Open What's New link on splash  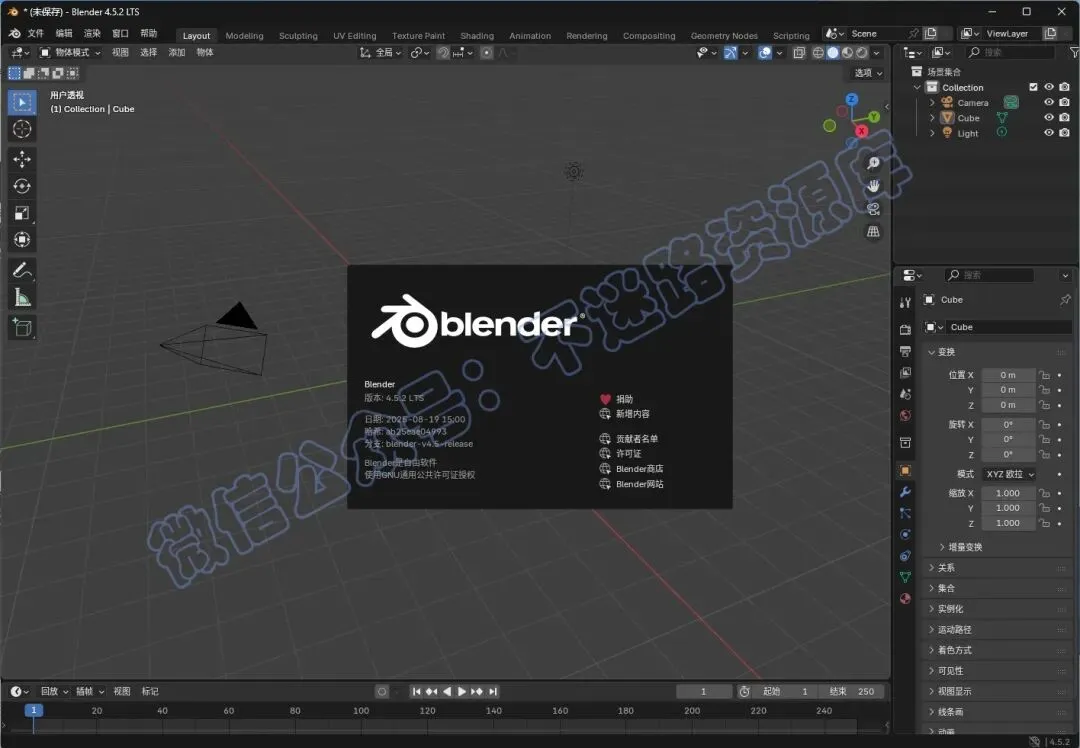click(x=625, y=414)
